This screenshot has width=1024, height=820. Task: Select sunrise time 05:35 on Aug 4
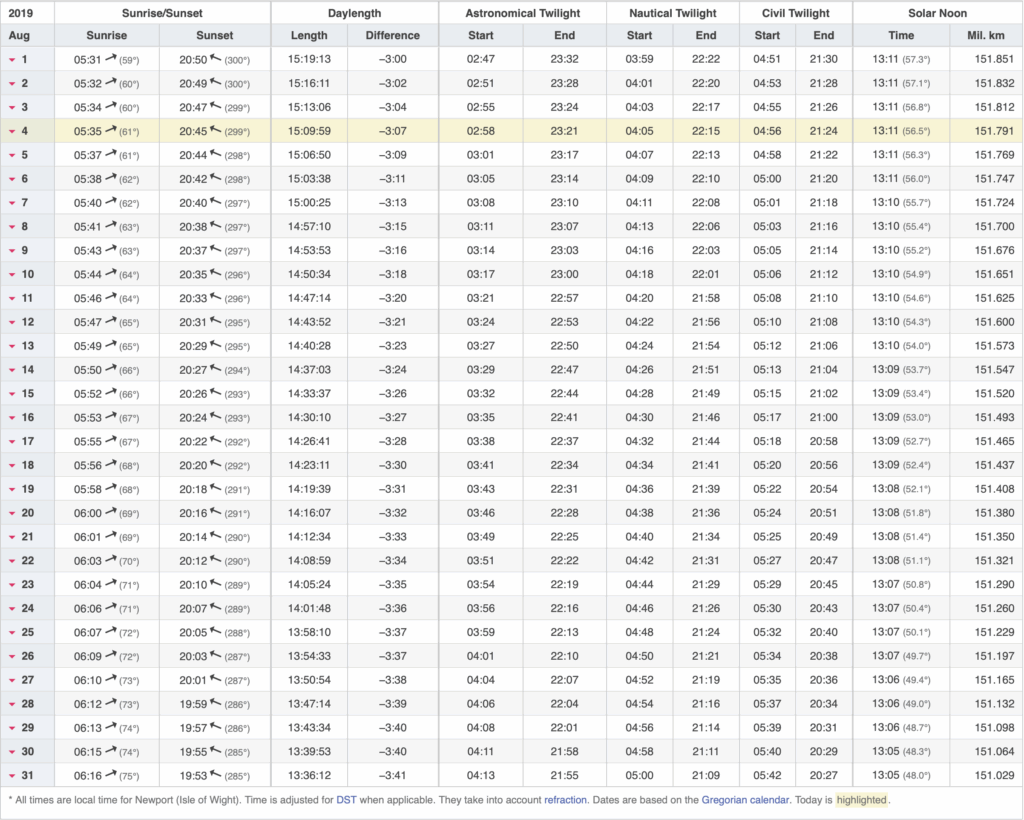click(x=88, y=131)
